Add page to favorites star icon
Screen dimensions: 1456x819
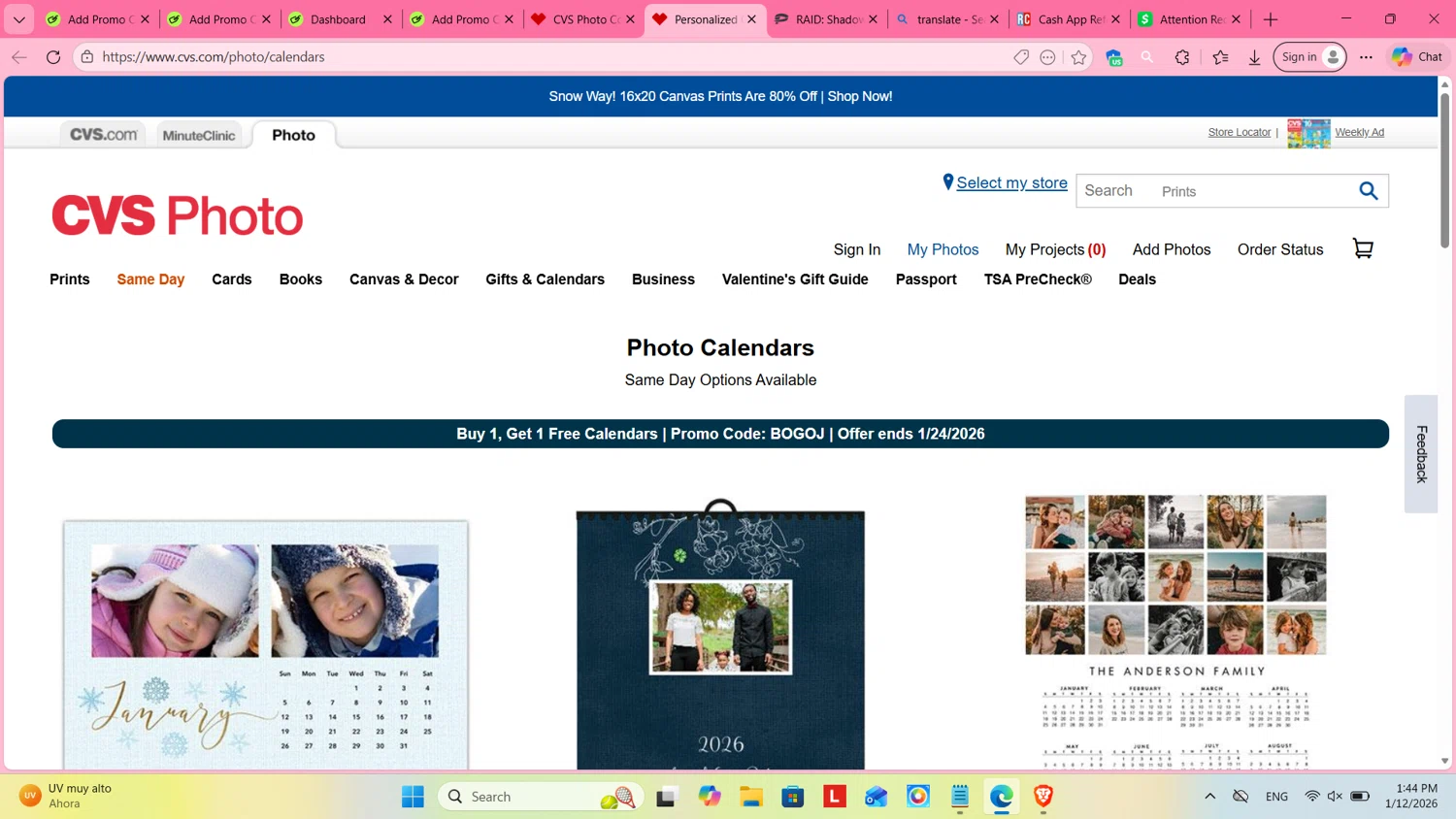1078,57
